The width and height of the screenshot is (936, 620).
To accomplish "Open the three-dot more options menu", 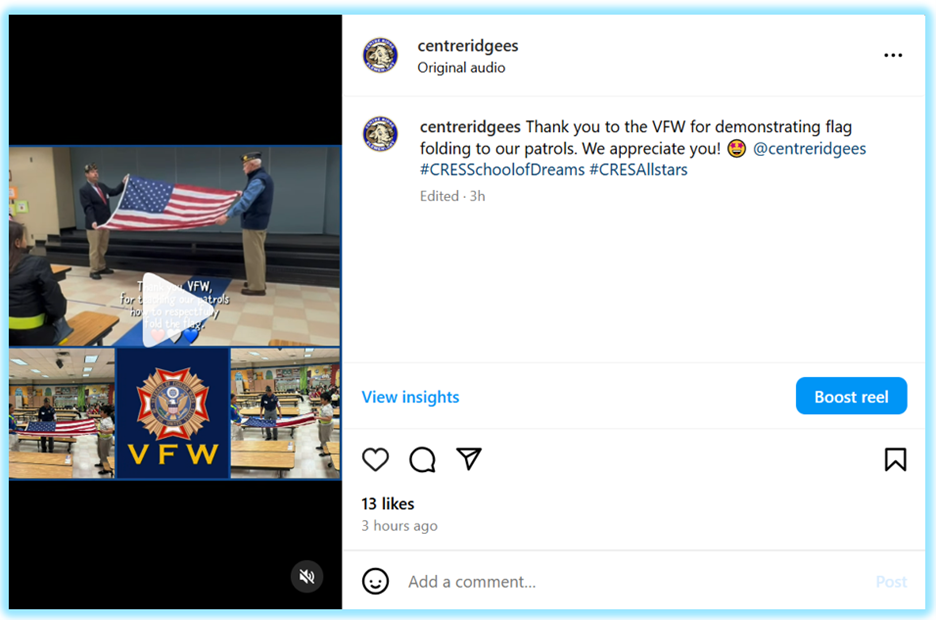I will pos(893,55).
